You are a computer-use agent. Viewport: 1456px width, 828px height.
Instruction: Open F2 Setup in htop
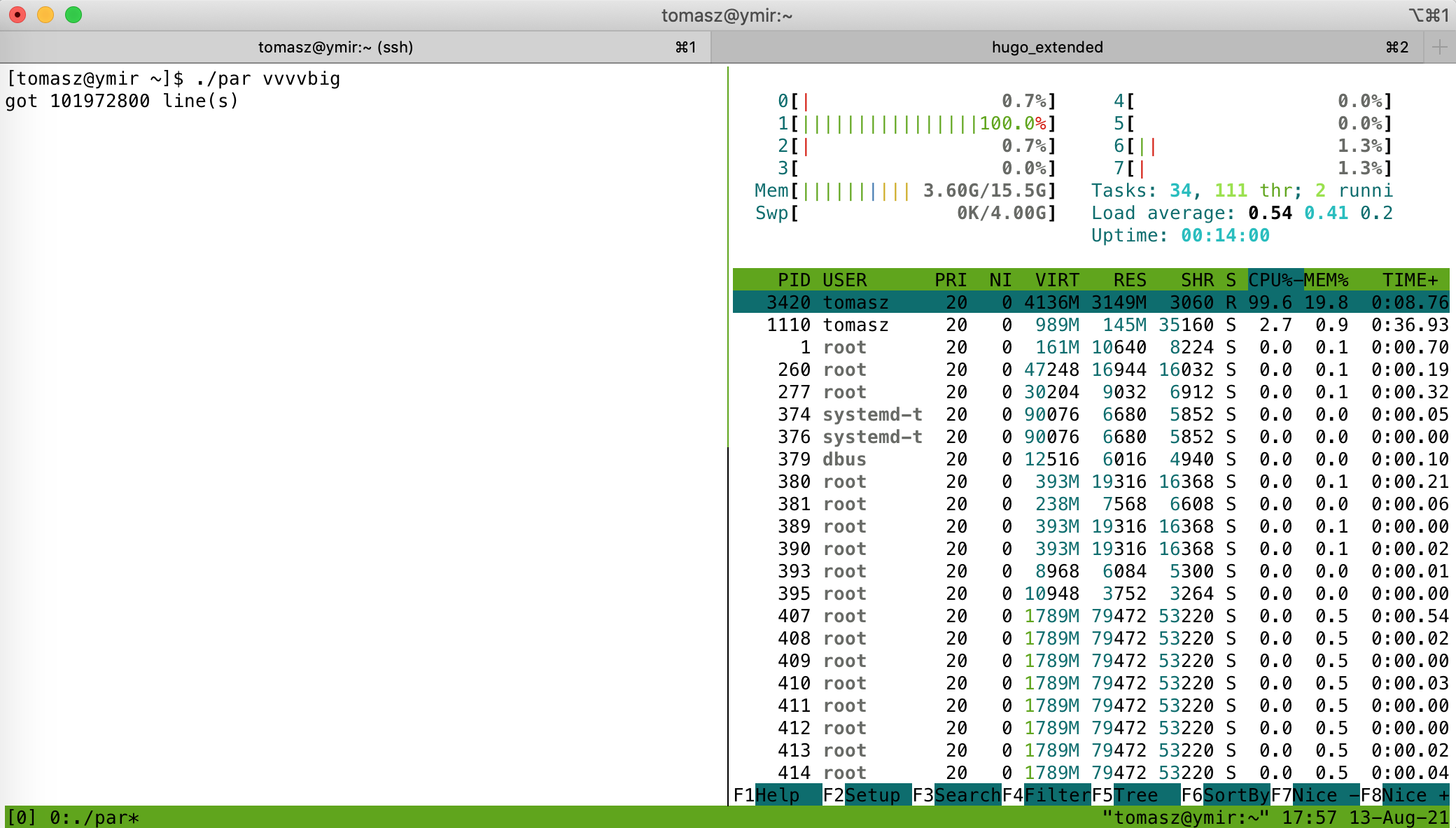pos(867,795)
